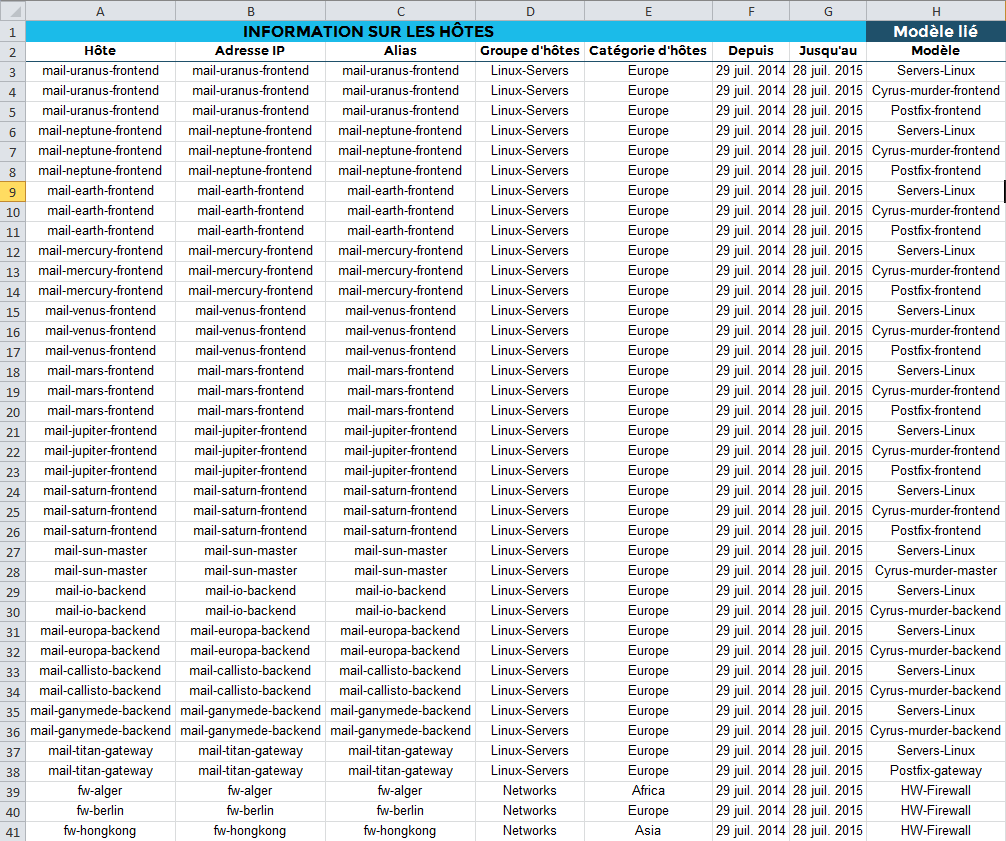Click the Depuis column label cell
Viewport: 1006px width, 841px height.
pos(750,50)
